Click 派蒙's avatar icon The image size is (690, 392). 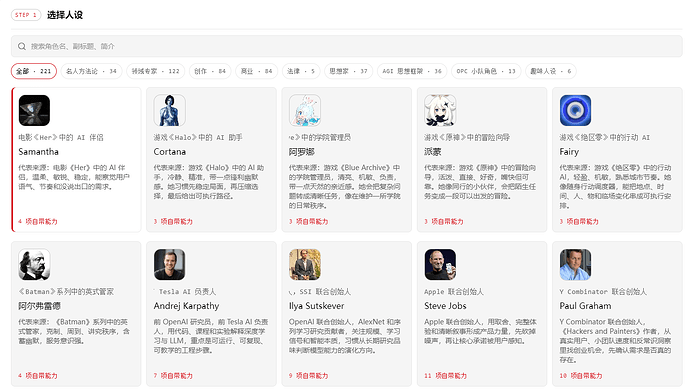tap(440, 110)
